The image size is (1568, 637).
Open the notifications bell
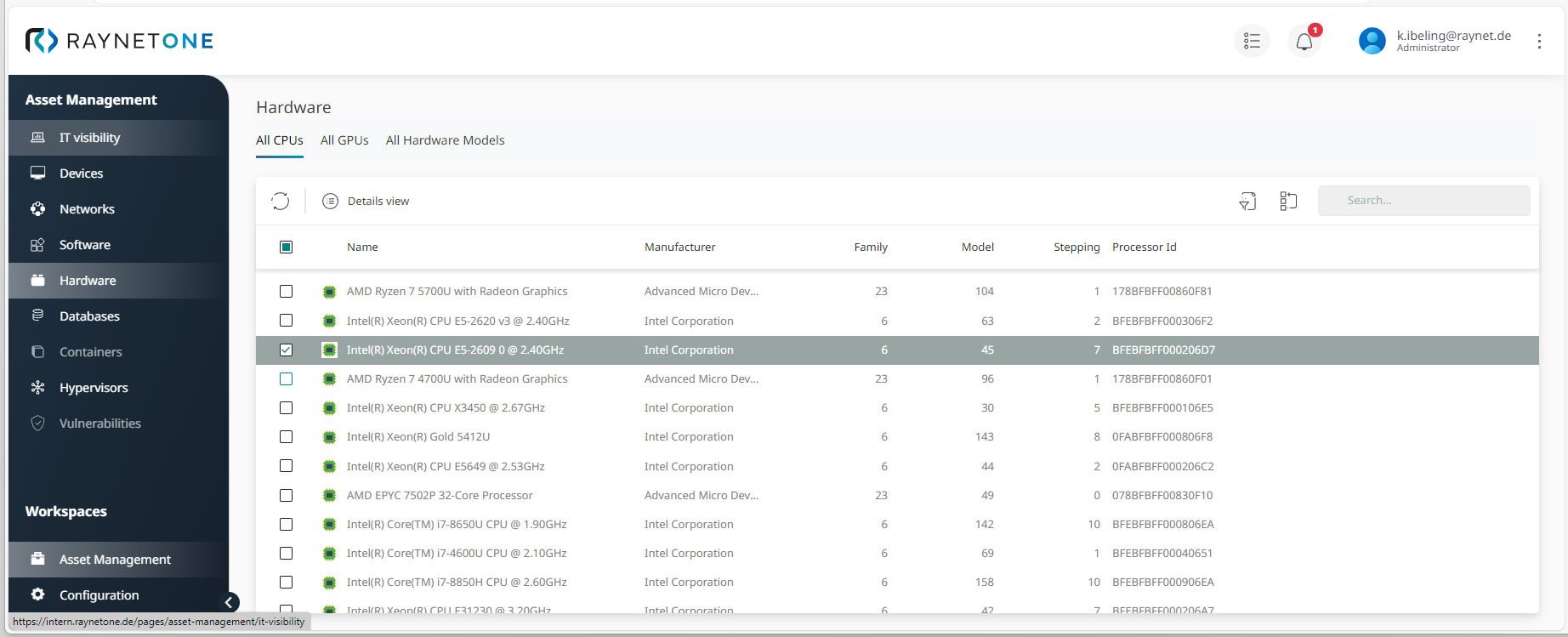point(1304,41)
